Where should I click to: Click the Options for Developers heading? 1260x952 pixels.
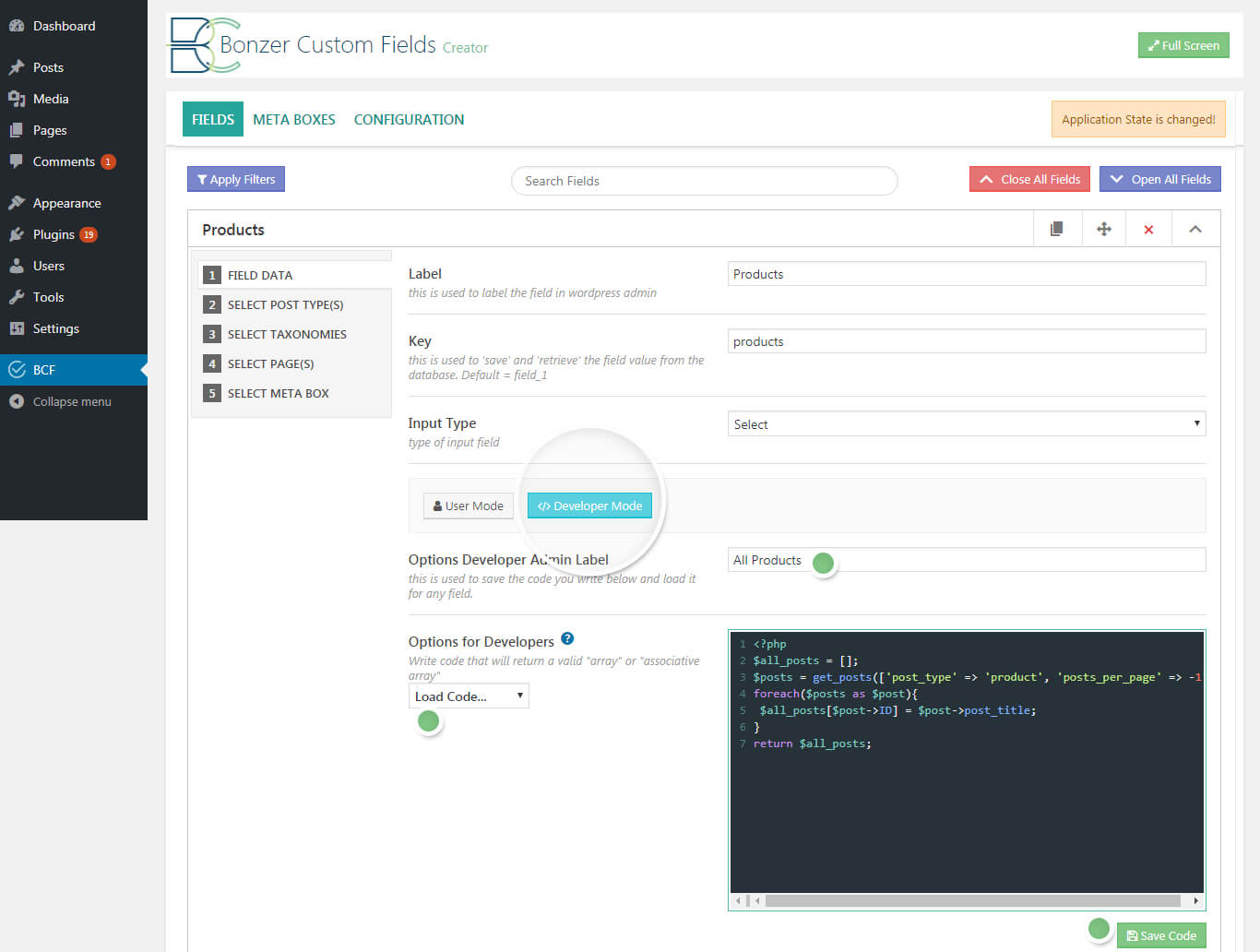(481, 641)
